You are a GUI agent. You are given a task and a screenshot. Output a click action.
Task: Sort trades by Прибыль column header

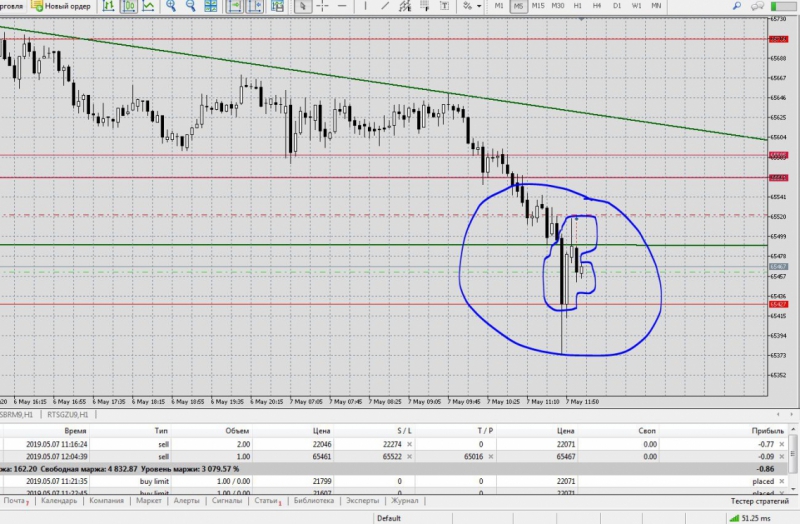point(768,431)
